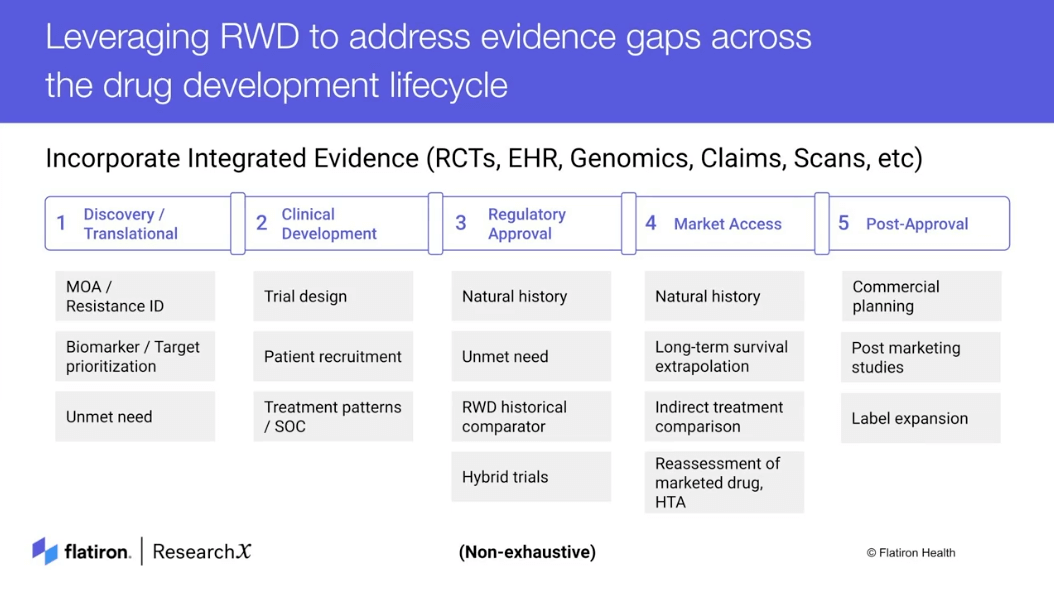This screenshot has width=1054, height=589.
Task: Select the Regulatory Approval stage header
Action: tap(532, 224)
